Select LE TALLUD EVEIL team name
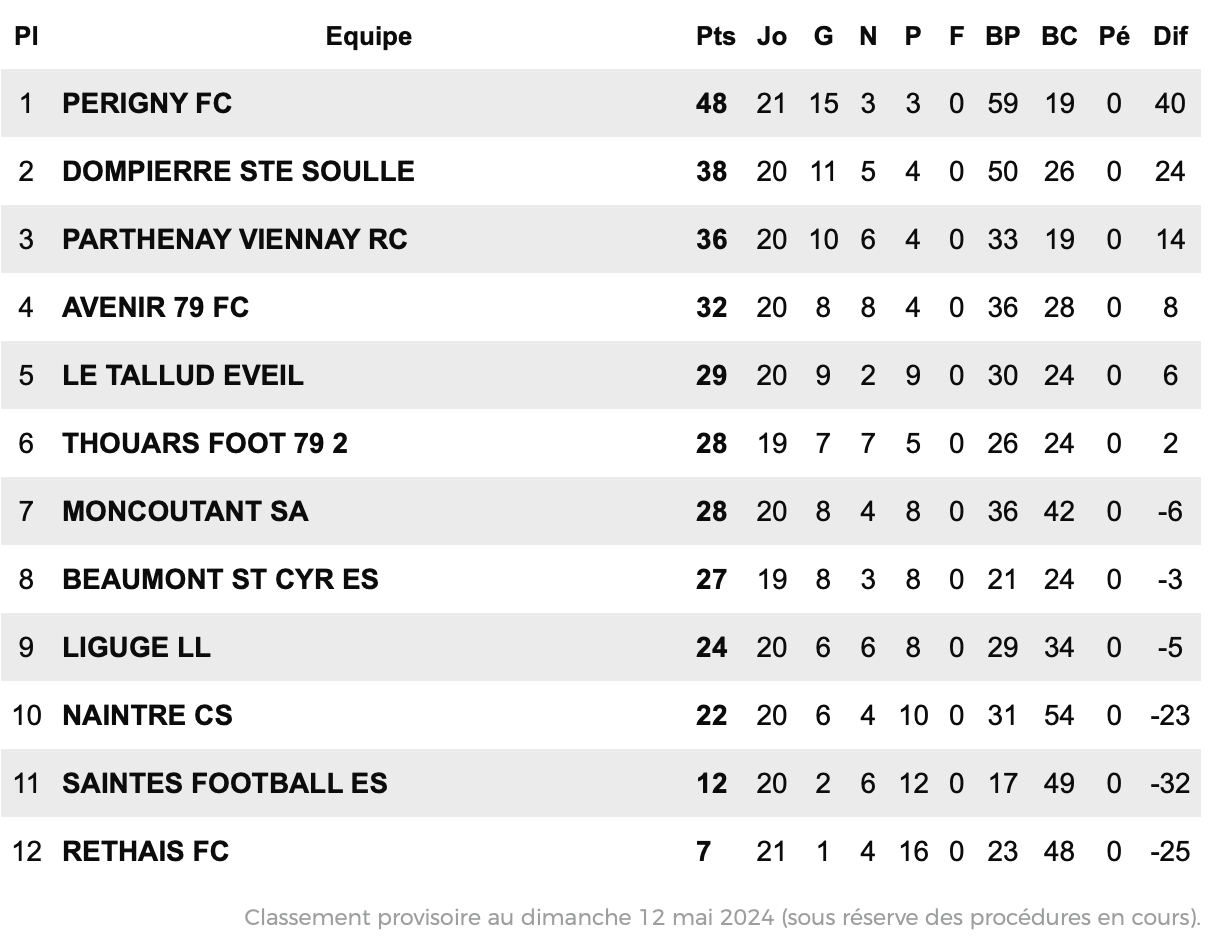The width and height of the screenshot is (1212, 946). [183, 375]
